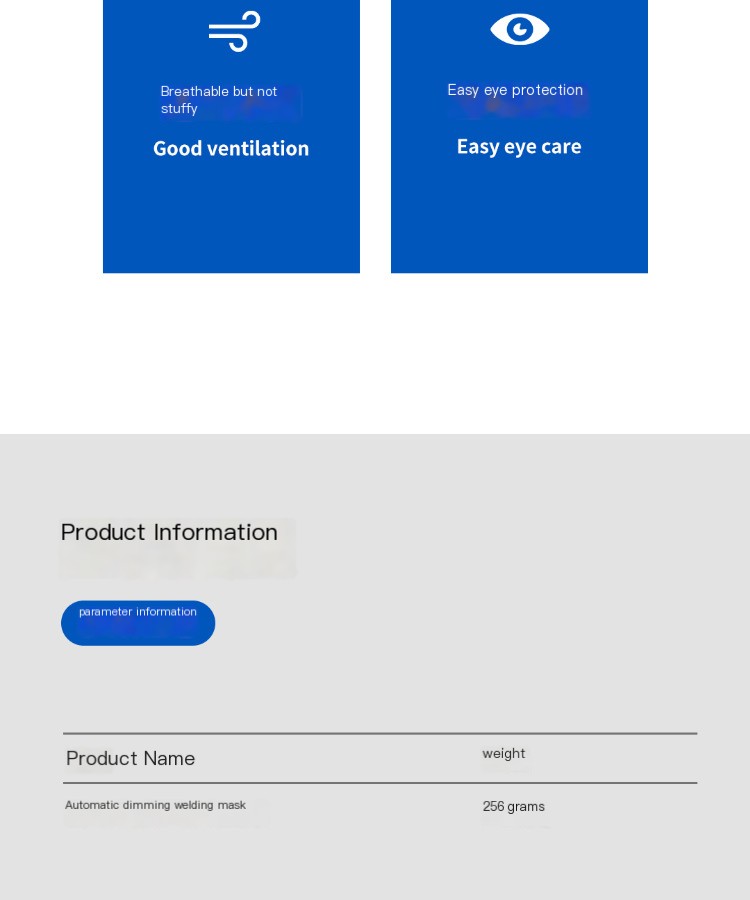750x900 pixels.
Task: Click the blue Easy eye care card
Action: click(x=519, y=136)
